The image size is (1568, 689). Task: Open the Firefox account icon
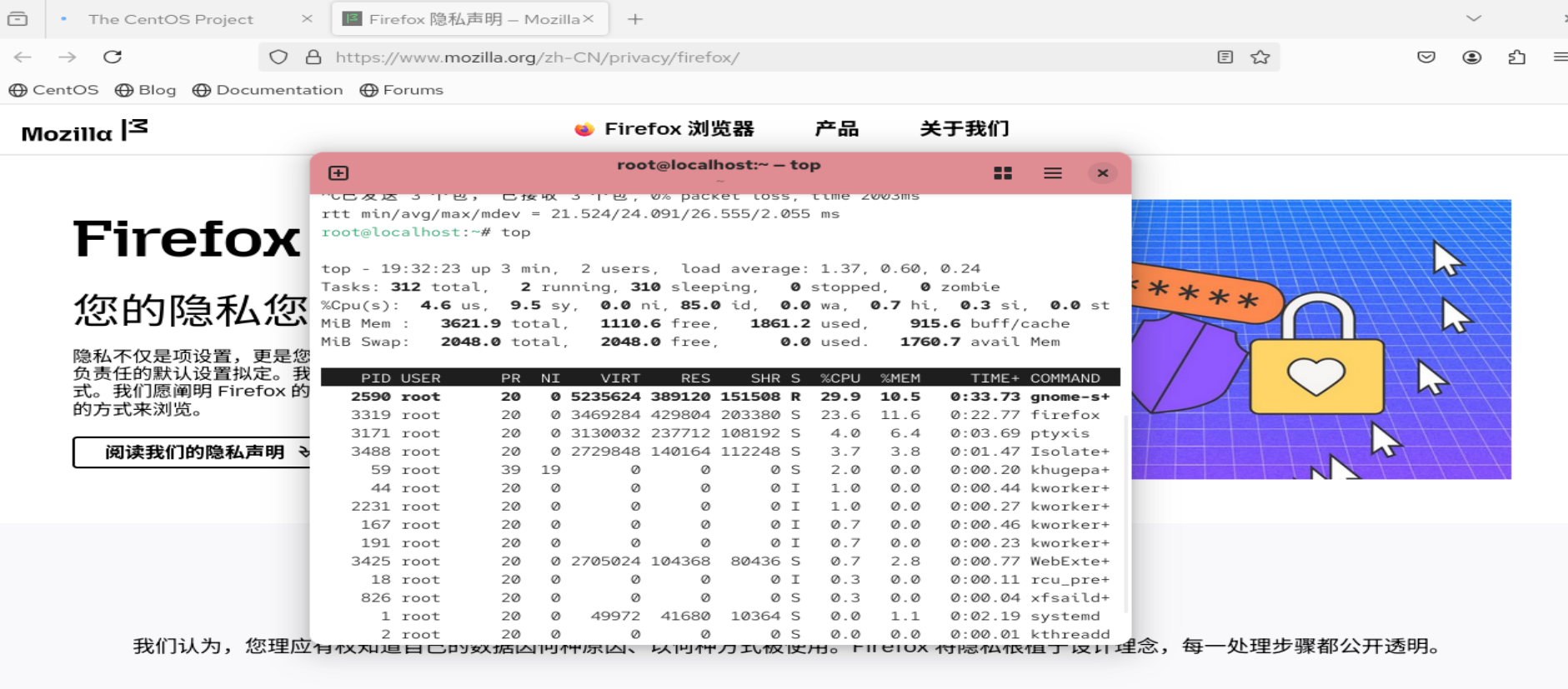[1472, 57]
